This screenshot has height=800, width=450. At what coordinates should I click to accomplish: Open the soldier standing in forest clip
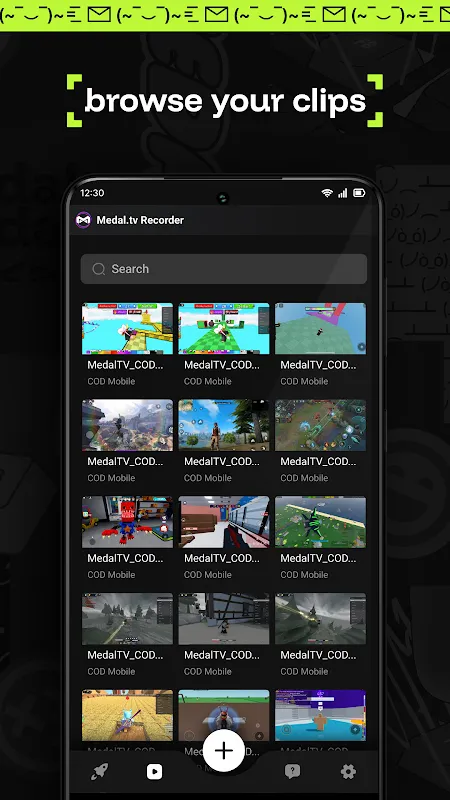point(223,425)
